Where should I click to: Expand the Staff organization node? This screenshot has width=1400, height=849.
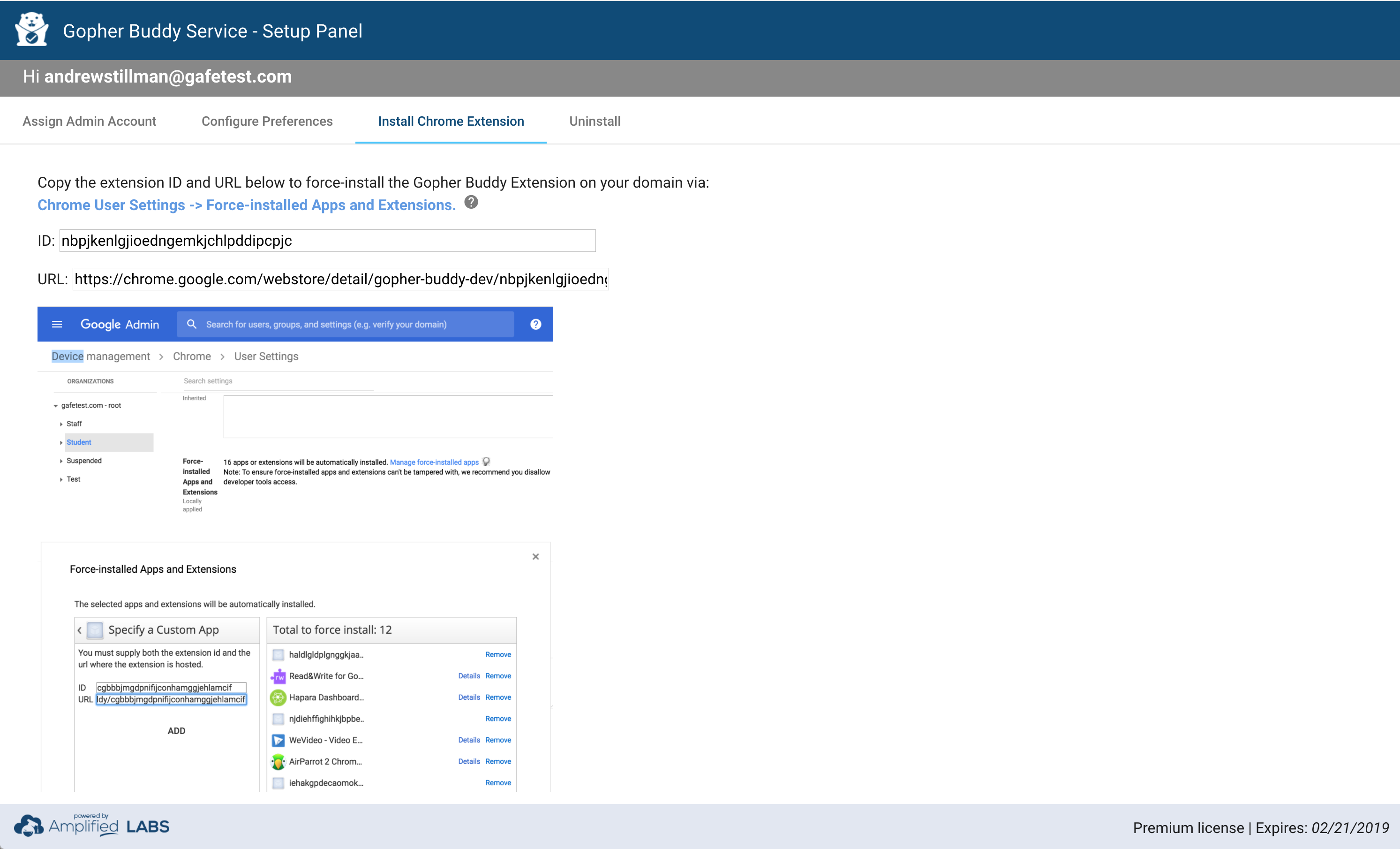click(x=61, y=424)
